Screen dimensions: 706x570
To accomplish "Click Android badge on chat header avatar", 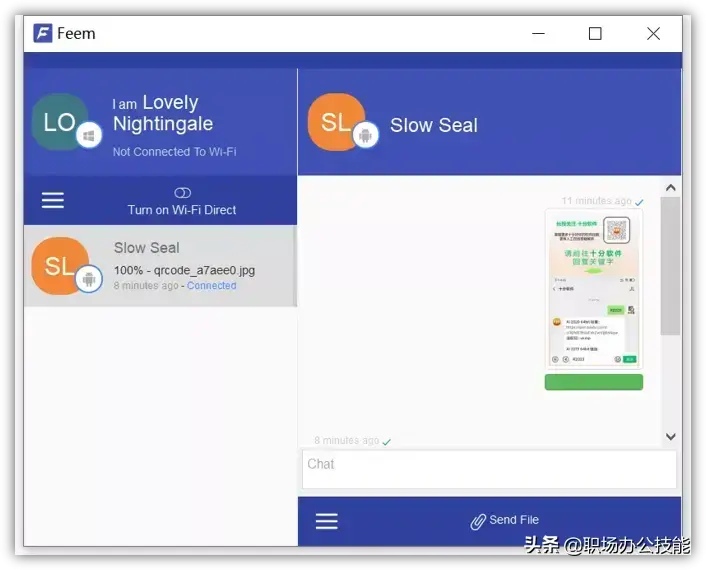I will [365, 135].
